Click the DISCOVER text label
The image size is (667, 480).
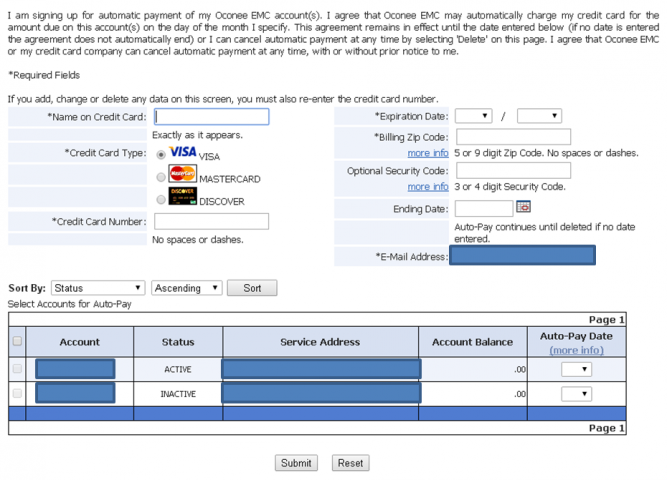[222, 202]
